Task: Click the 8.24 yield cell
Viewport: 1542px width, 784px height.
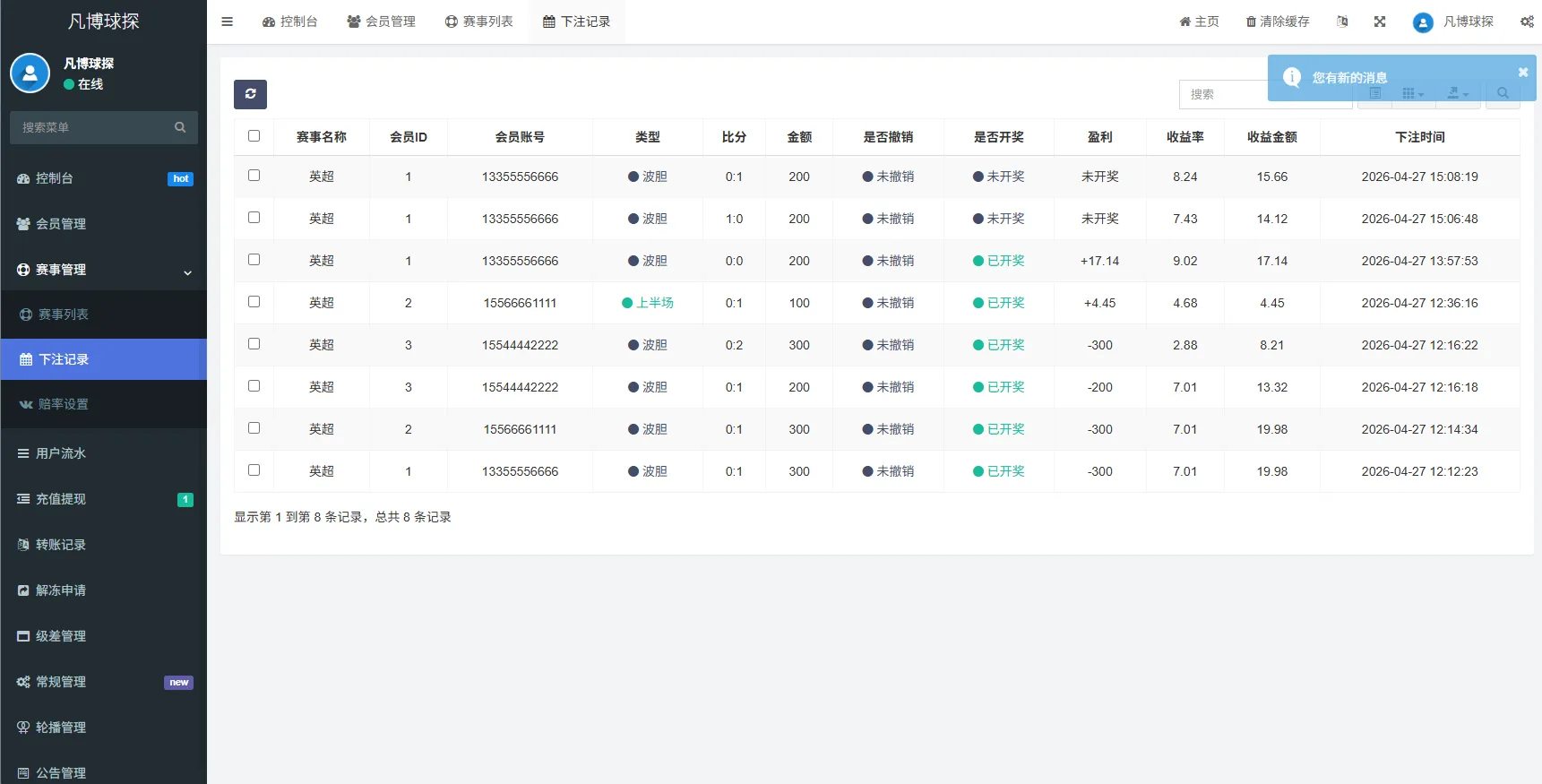Action: pos(1184,177)
